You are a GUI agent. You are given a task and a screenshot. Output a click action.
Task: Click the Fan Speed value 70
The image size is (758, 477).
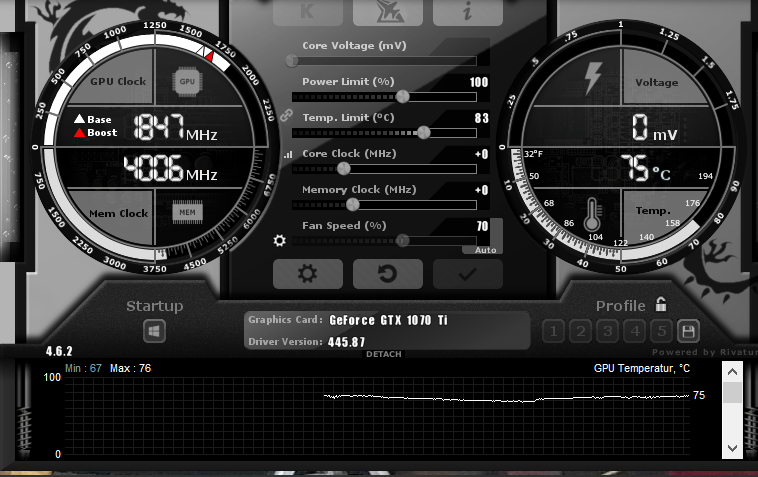(482, 226)
